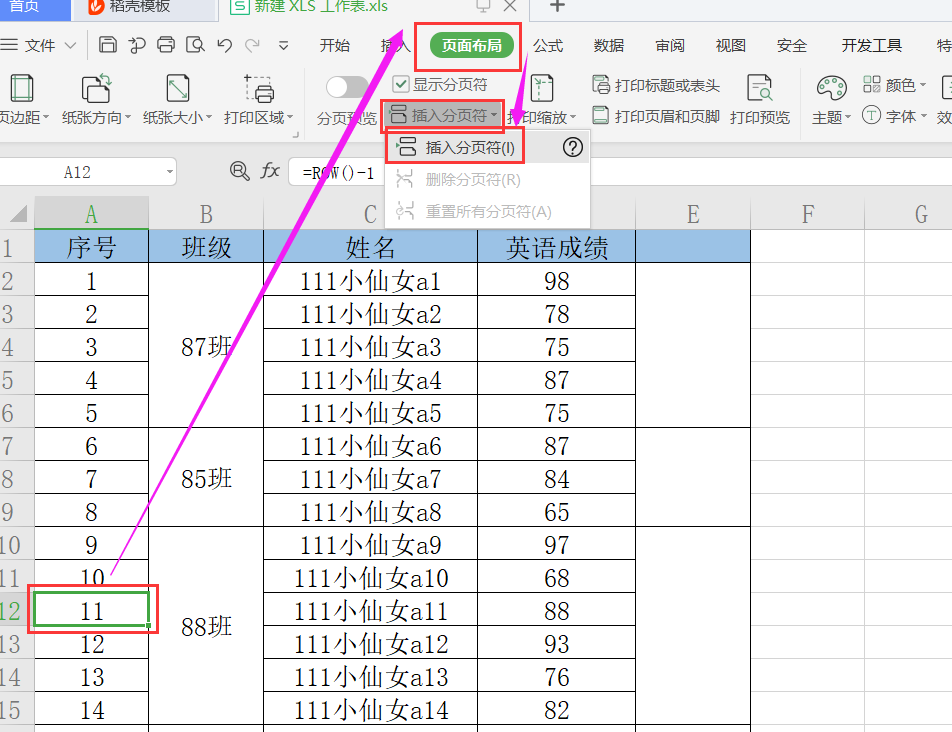Click the Redo arrow icon
The width and height of the screenshot is (952, 732).
pyautogui.click(x=253, y=45)
